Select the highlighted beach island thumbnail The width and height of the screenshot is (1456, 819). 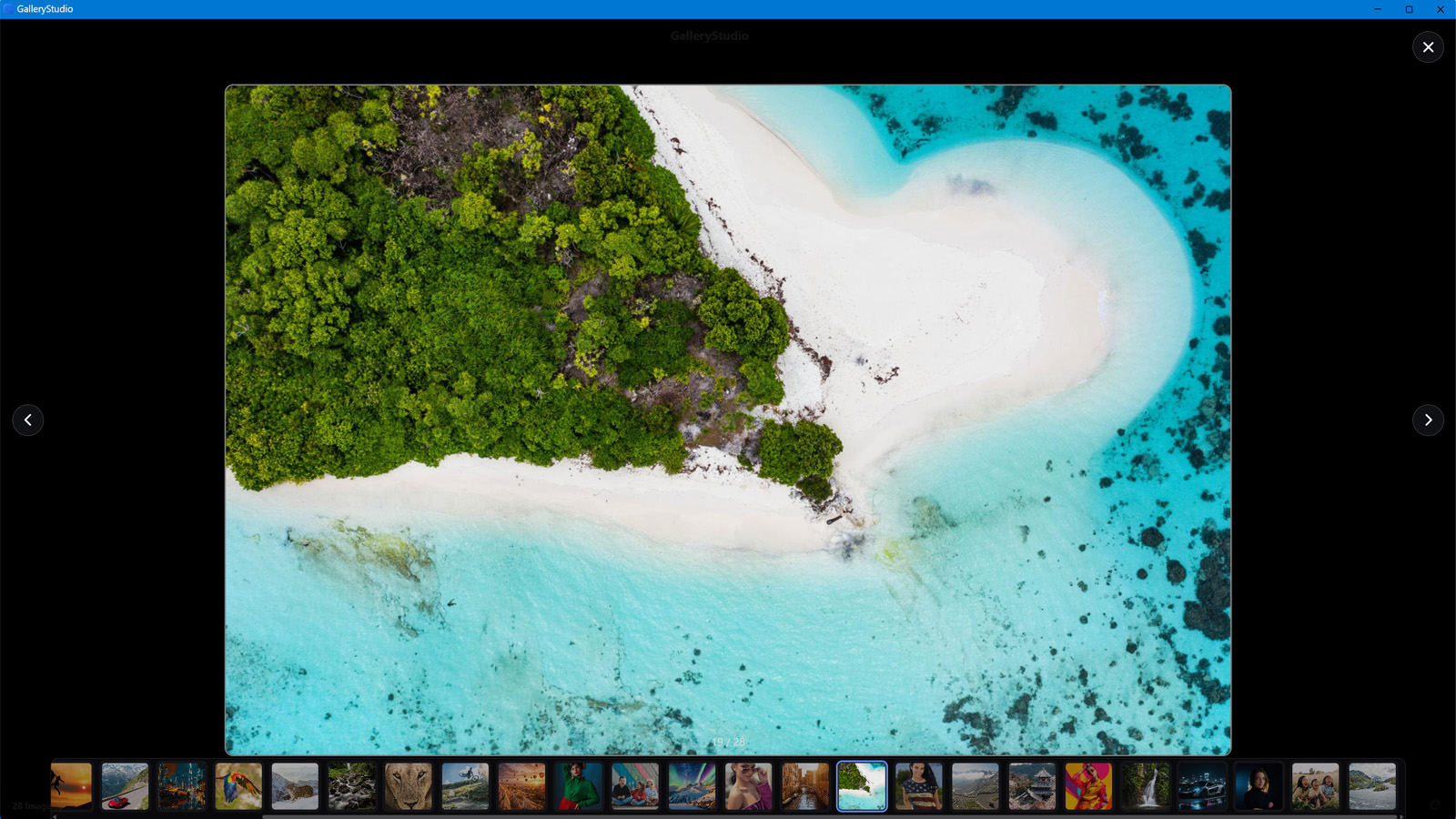coord(862,786)
